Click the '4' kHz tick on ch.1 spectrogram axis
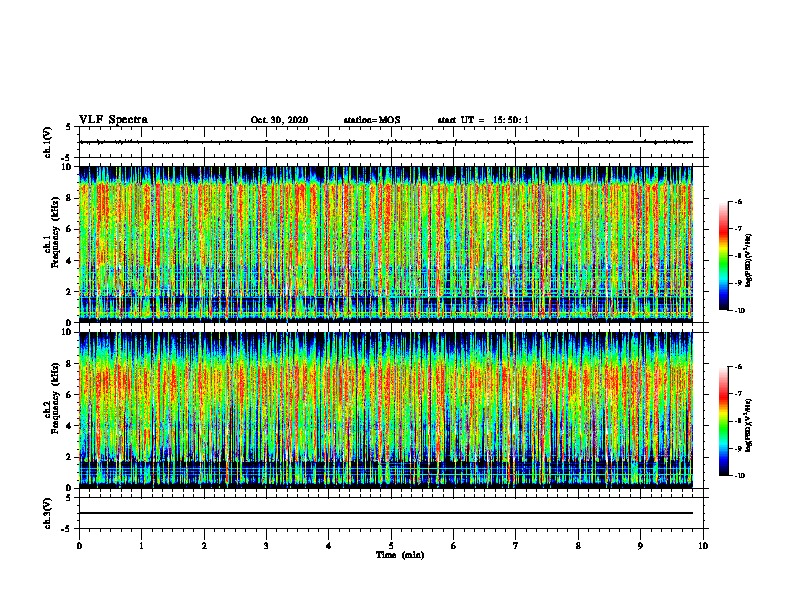 [70, 261]
